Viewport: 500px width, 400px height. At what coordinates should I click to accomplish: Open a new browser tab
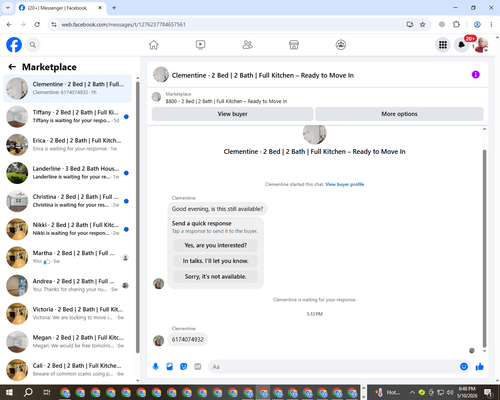coord(114,8)
